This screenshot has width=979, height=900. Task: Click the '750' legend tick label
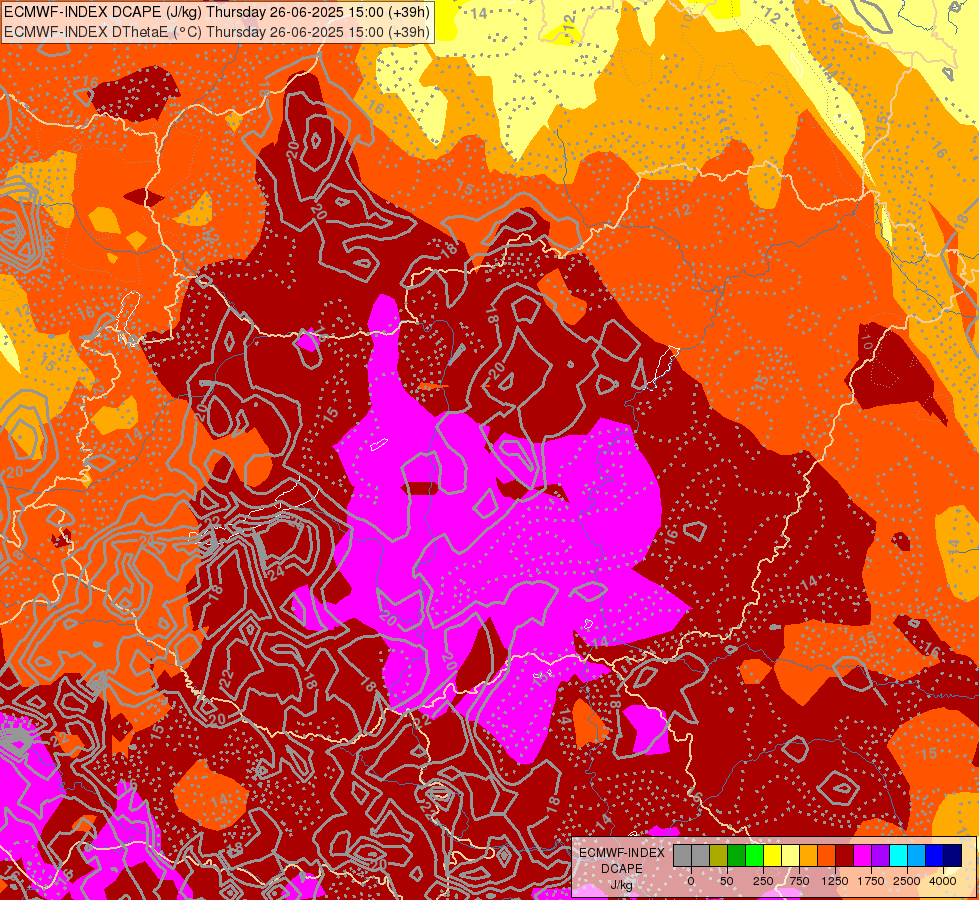(x=800, y=881)
